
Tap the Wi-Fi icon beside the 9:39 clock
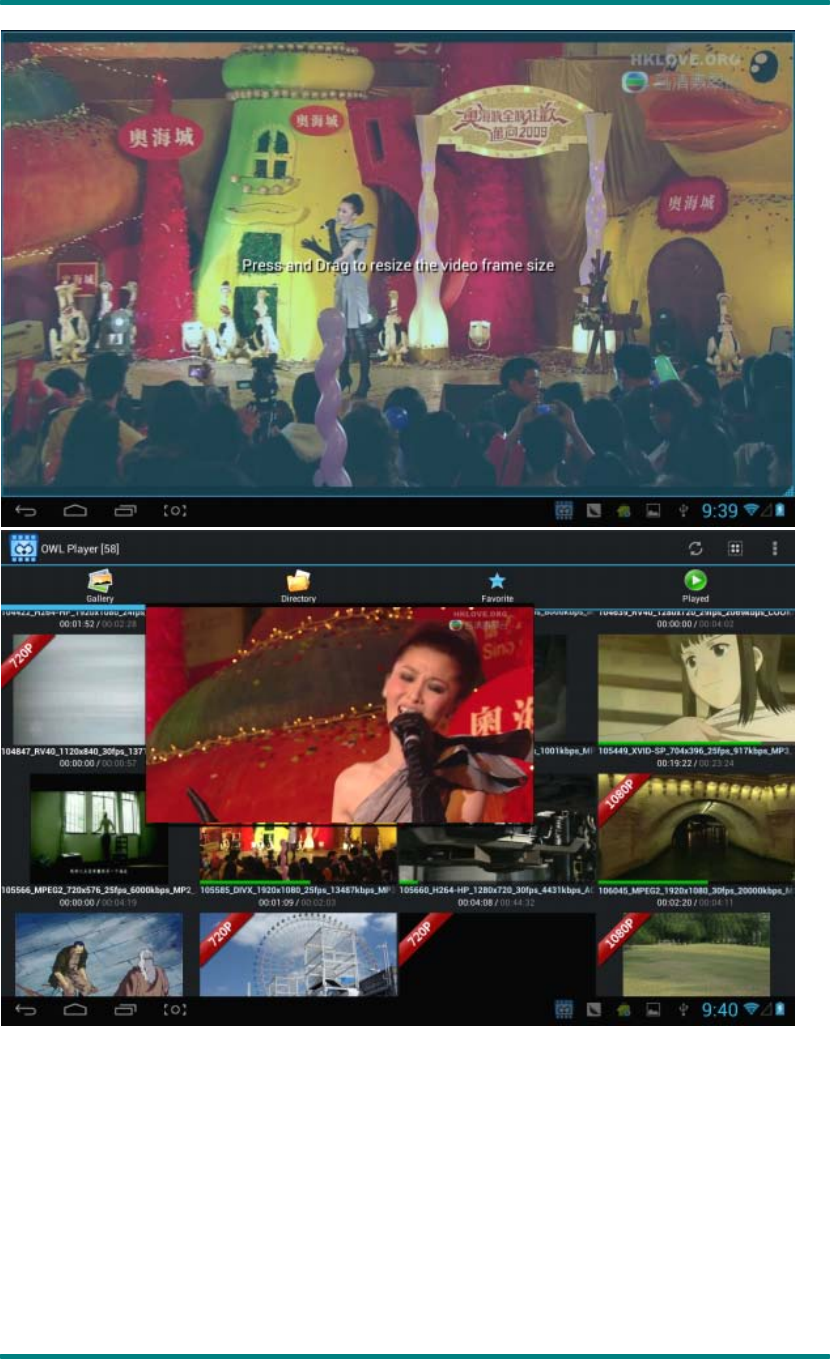(x=751, y=511)
